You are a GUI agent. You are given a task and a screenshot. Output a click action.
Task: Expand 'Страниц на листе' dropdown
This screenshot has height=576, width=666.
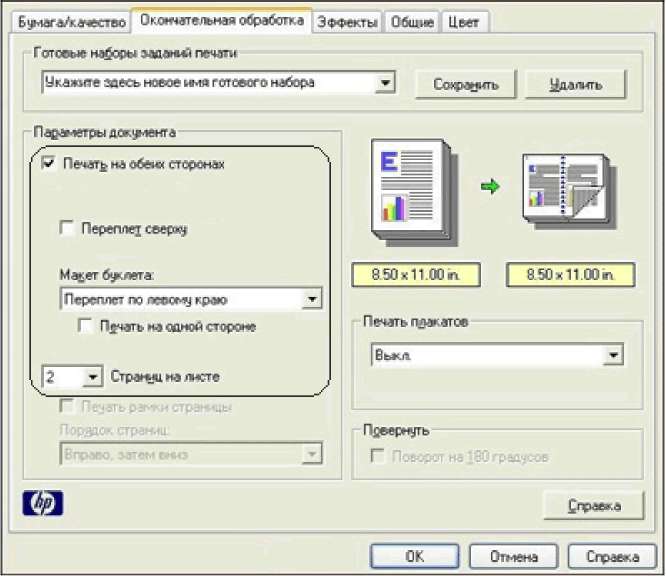pyautogui.click(x=92, y=377)
